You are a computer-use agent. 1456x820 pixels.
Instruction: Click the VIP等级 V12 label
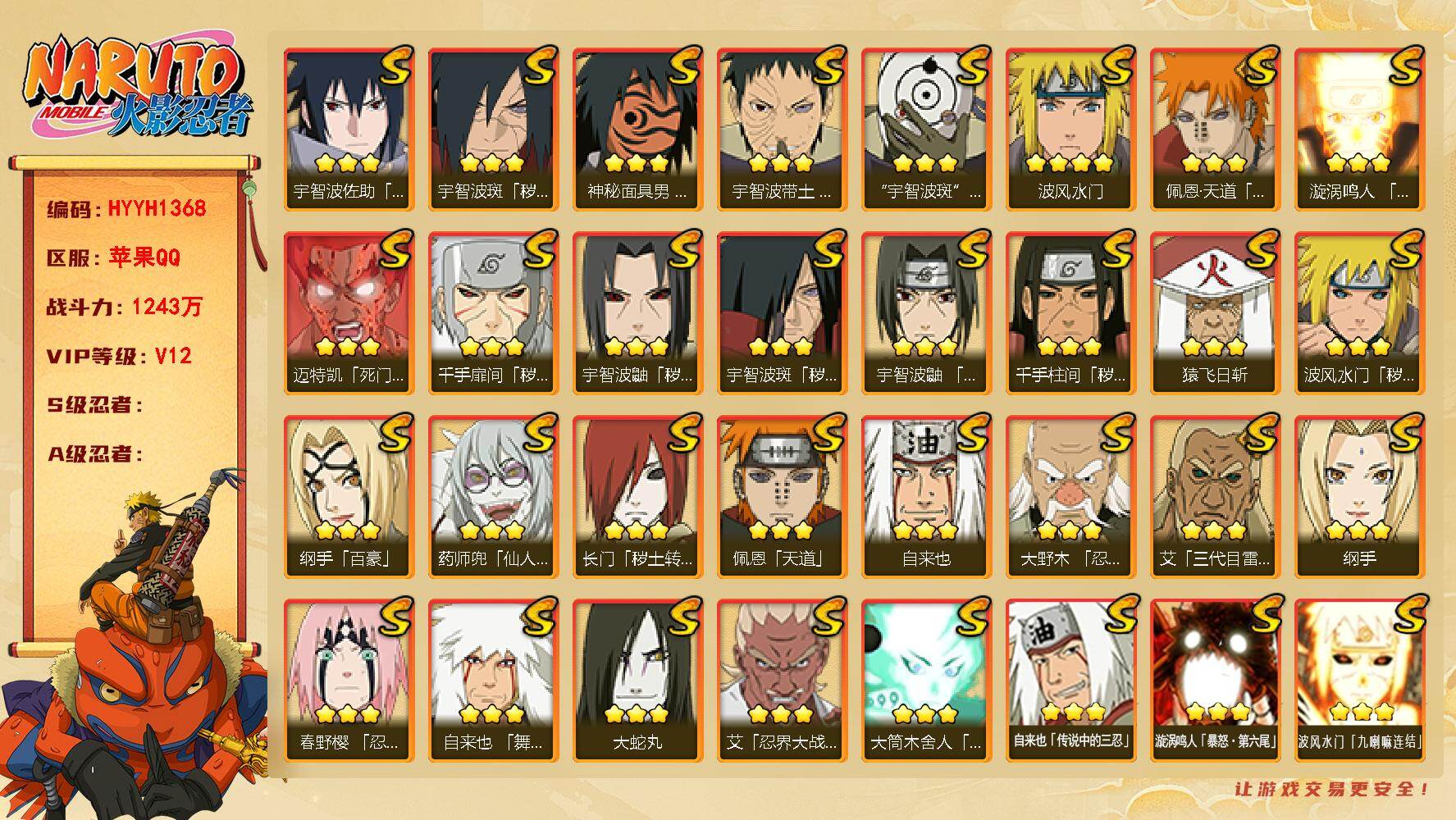coord(119,356)
